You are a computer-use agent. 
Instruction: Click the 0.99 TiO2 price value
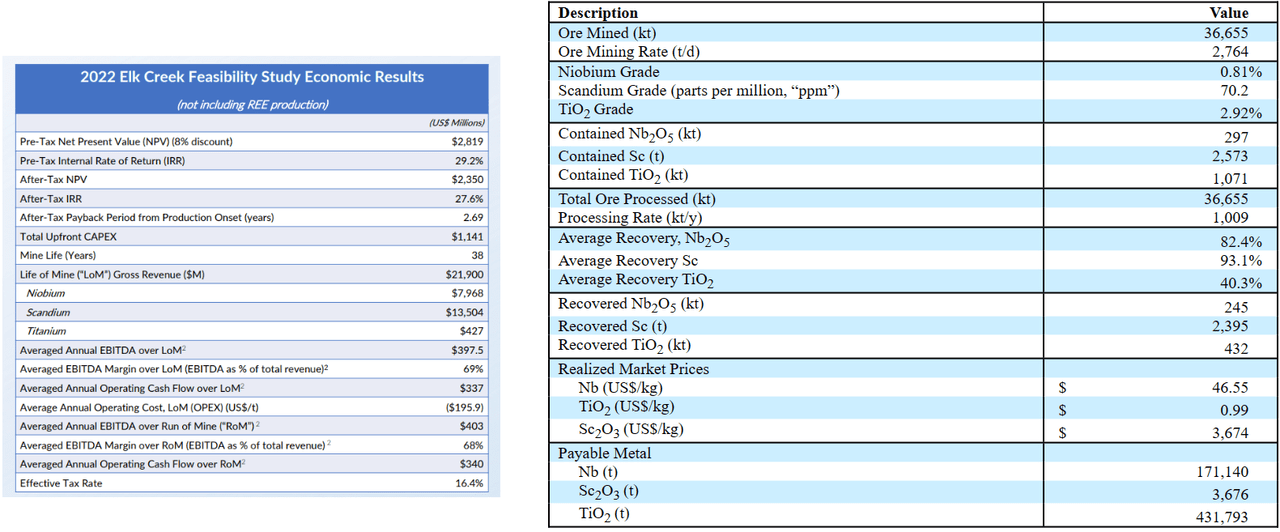point(1235,409)
